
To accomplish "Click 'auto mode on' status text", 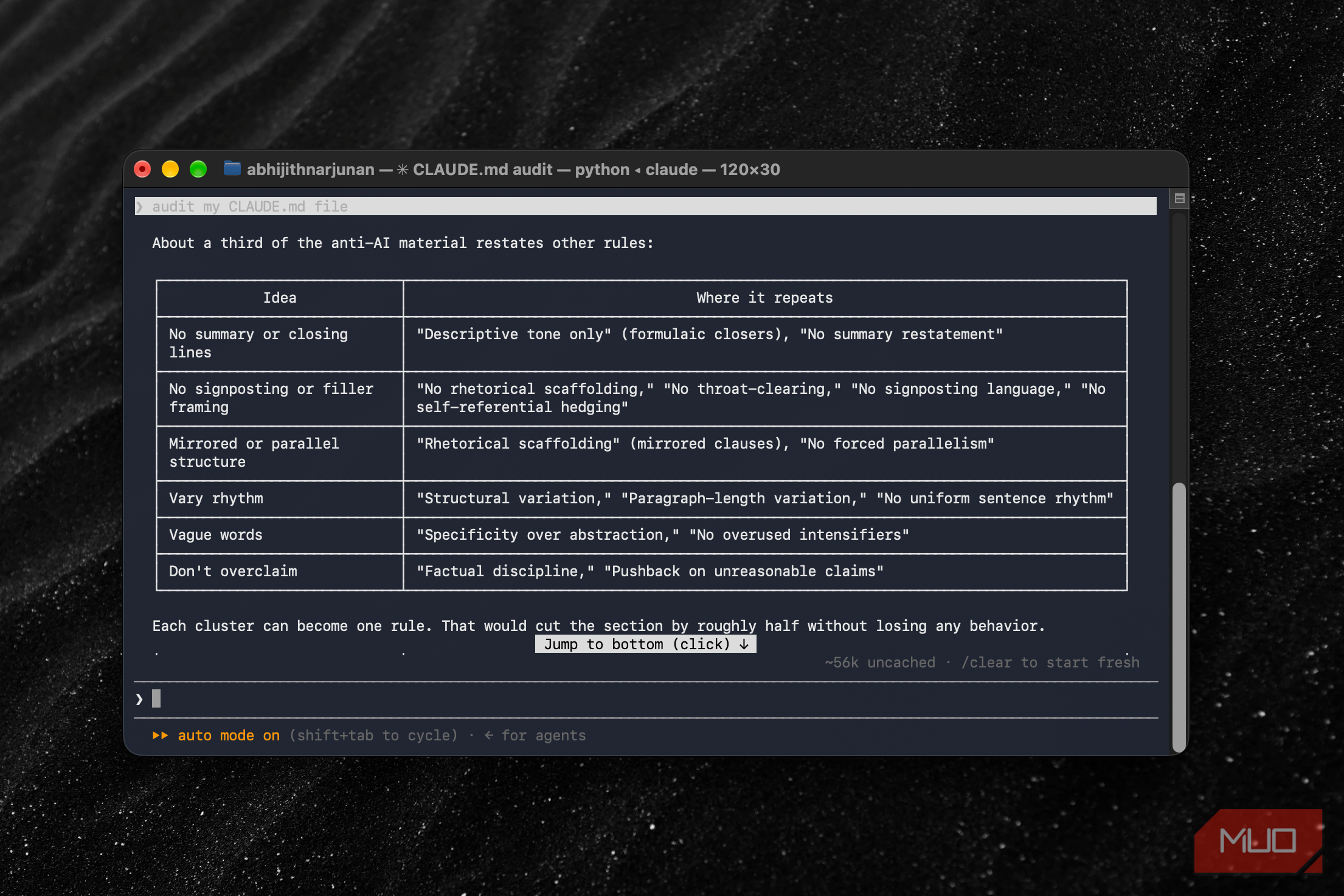I will pyautogui.click(x=229, y=736).
